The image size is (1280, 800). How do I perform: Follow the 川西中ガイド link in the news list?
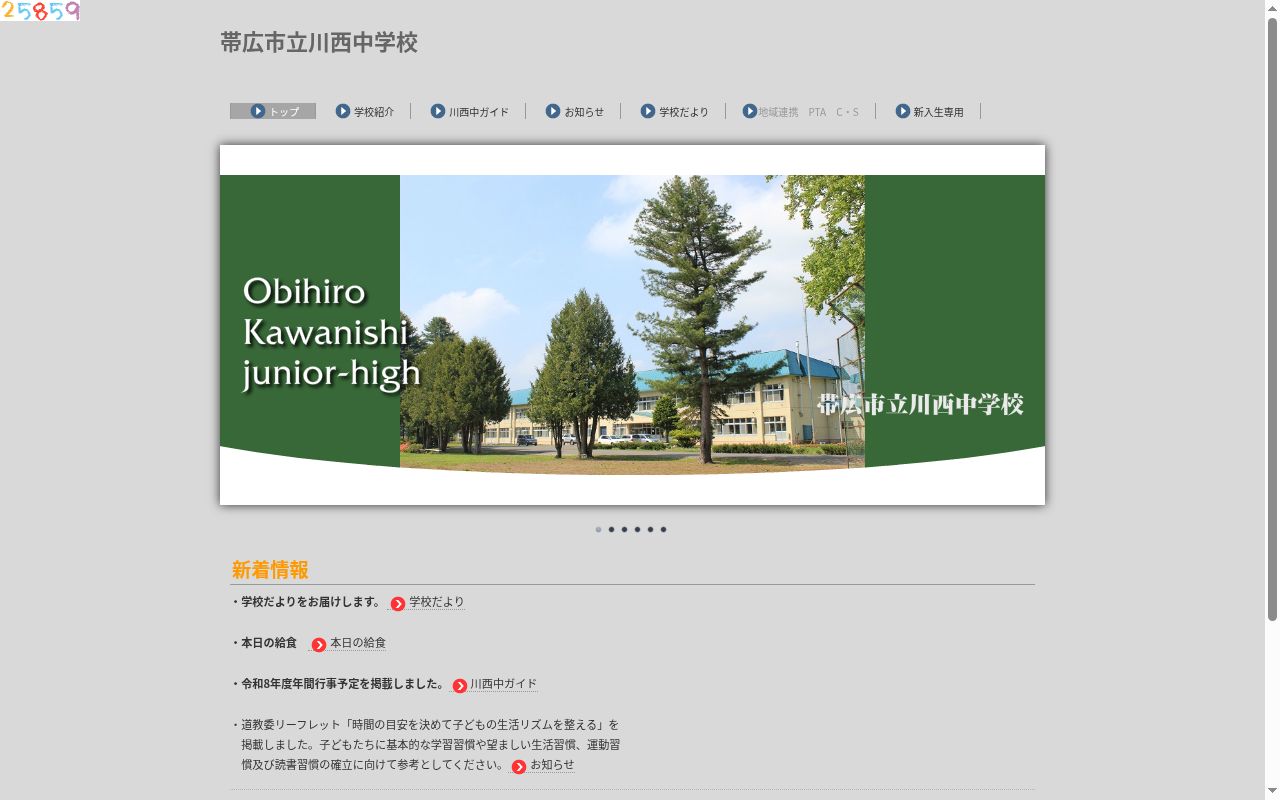[x=495, y=684]
